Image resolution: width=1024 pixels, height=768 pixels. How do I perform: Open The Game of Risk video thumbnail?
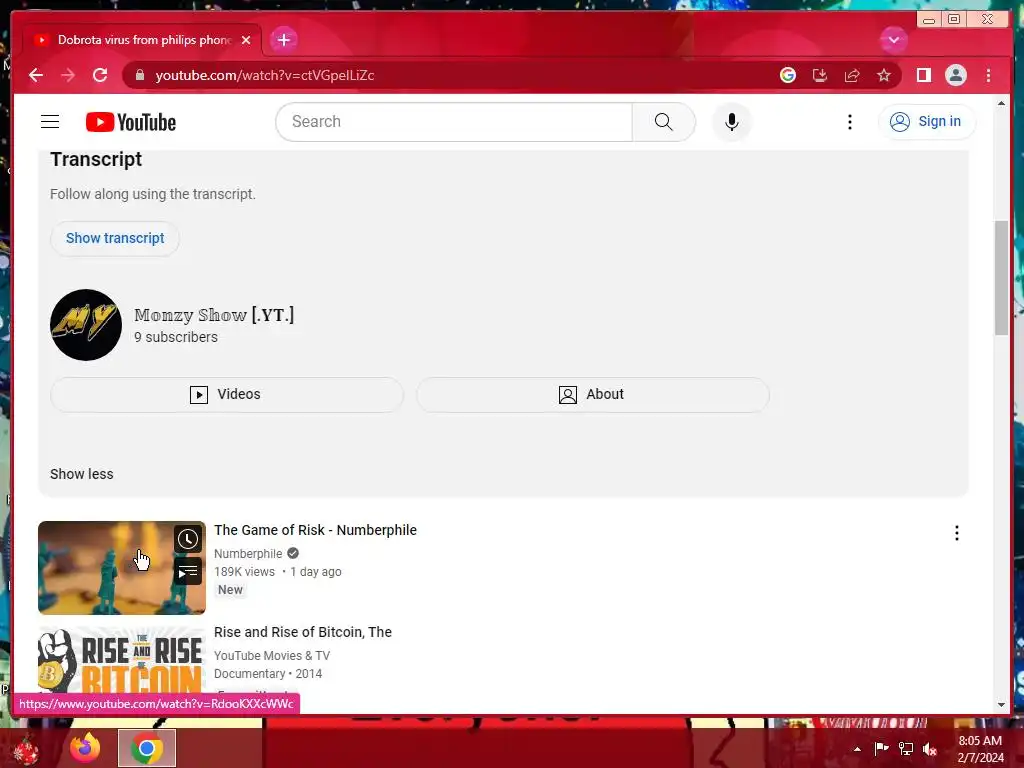[121, 568]
